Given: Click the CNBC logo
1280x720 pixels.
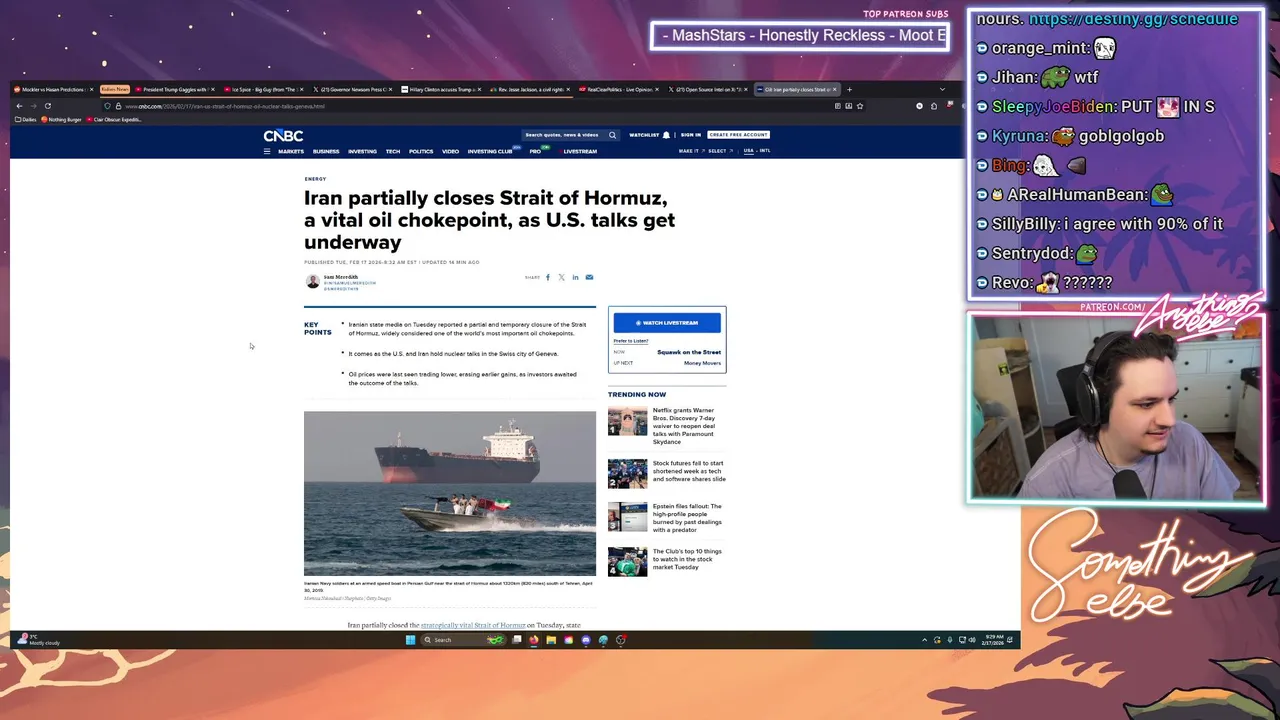Looking at the screenshot, I should (x=283, y=135).
